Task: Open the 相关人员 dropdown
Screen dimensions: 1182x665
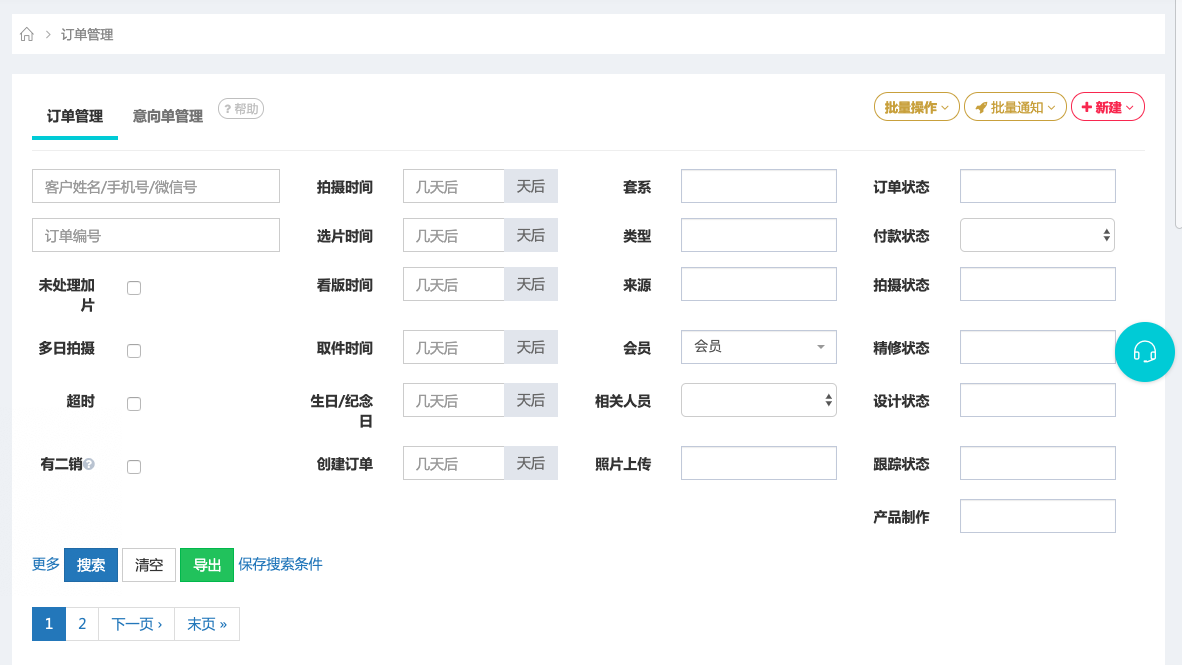Action: [757, 400]
